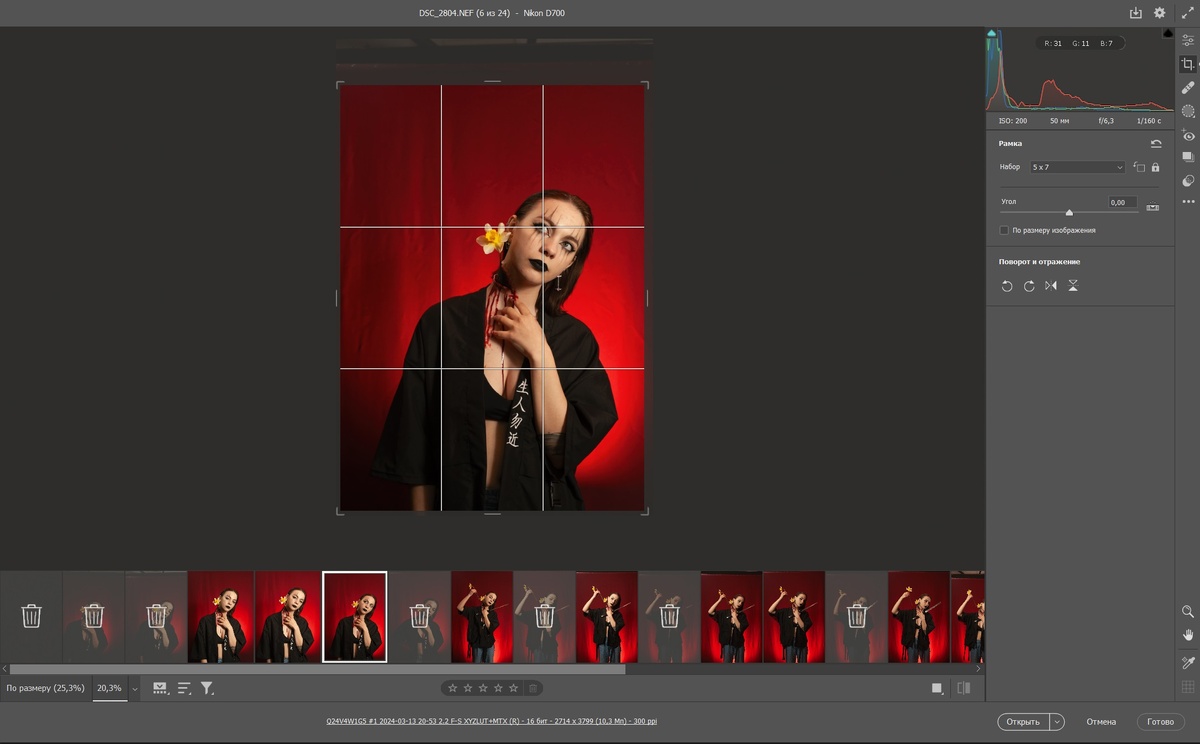Select the leftmost filmstrip thumbnail with trash
Image resolution: width=1200 pixels, height=744 pixels.
pos(31,617)
